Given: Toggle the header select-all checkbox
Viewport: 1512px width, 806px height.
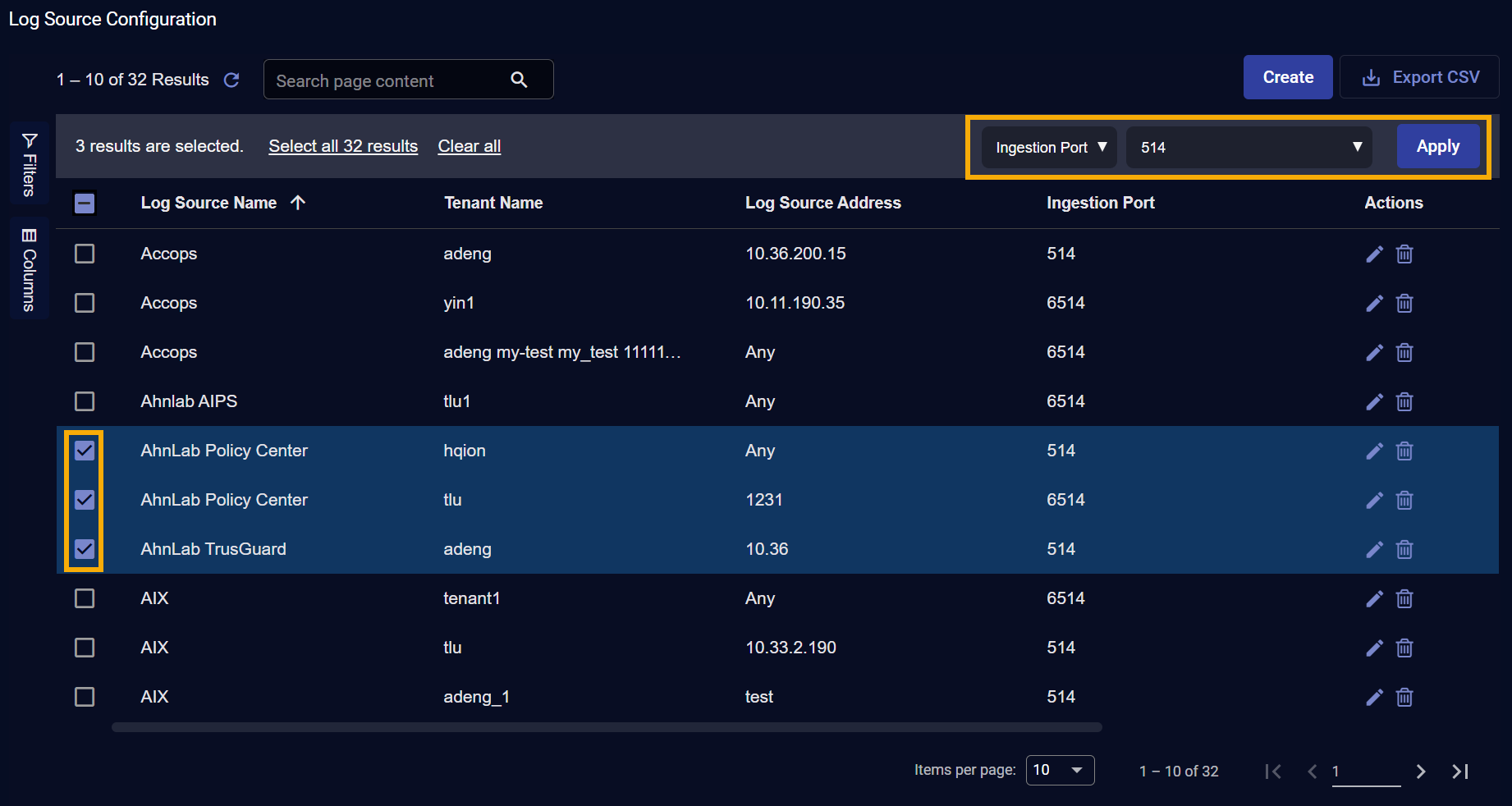Looking at the screenshot, I should click(x=85, y=203).
